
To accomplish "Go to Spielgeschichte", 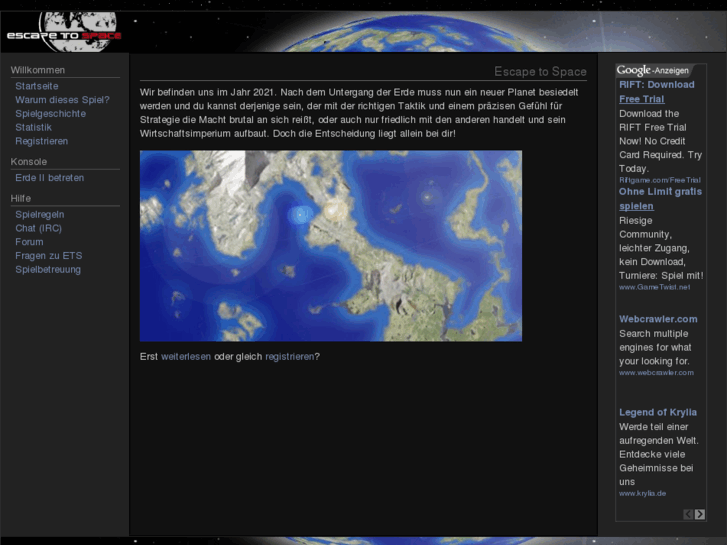I will point(51,114).
